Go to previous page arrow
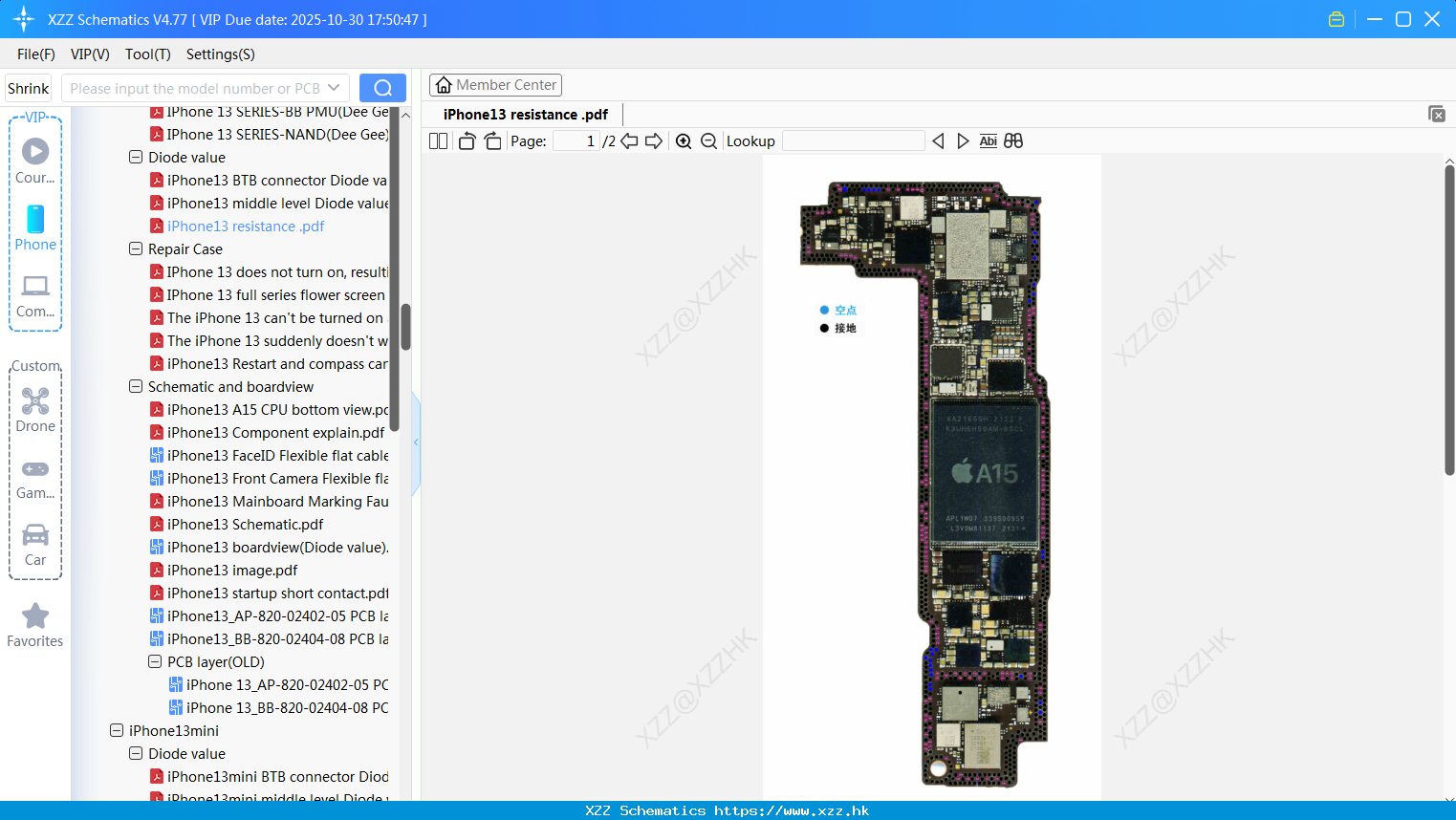 [x=629, y=140]
